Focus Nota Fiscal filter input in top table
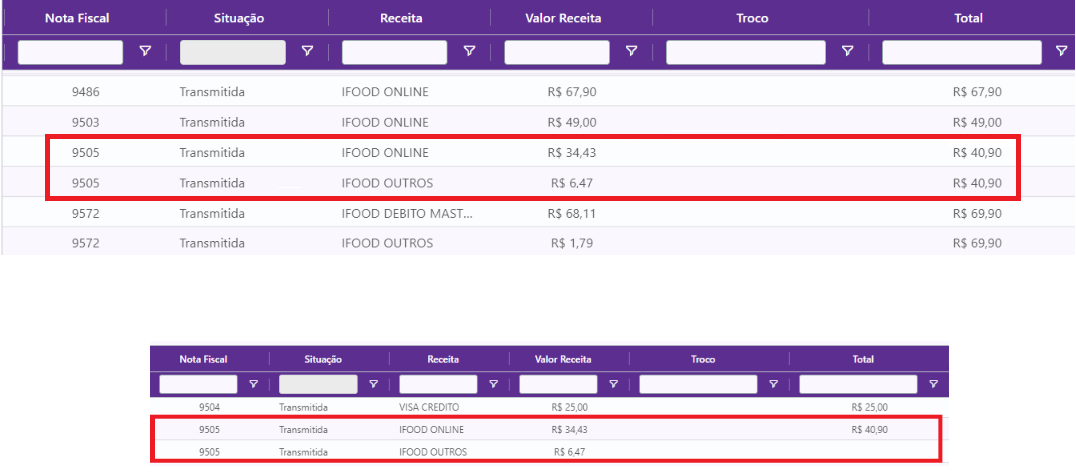 [x=70, y=52]
